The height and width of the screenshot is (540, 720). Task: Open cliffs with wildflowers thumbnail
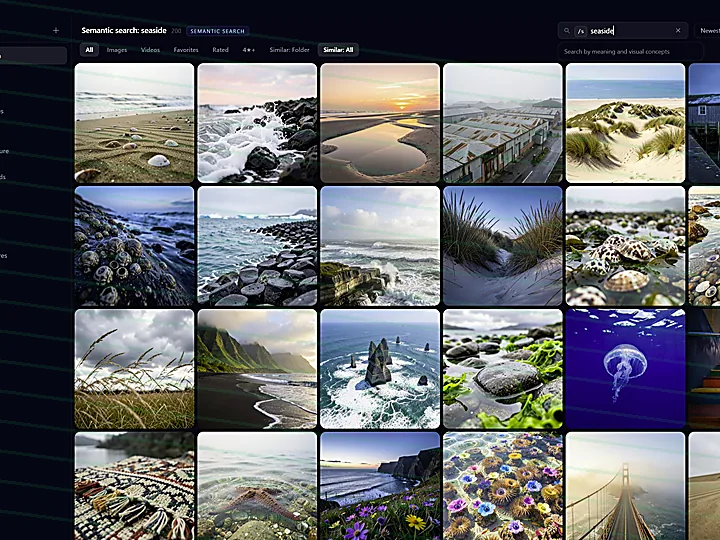tap(380, 486)
